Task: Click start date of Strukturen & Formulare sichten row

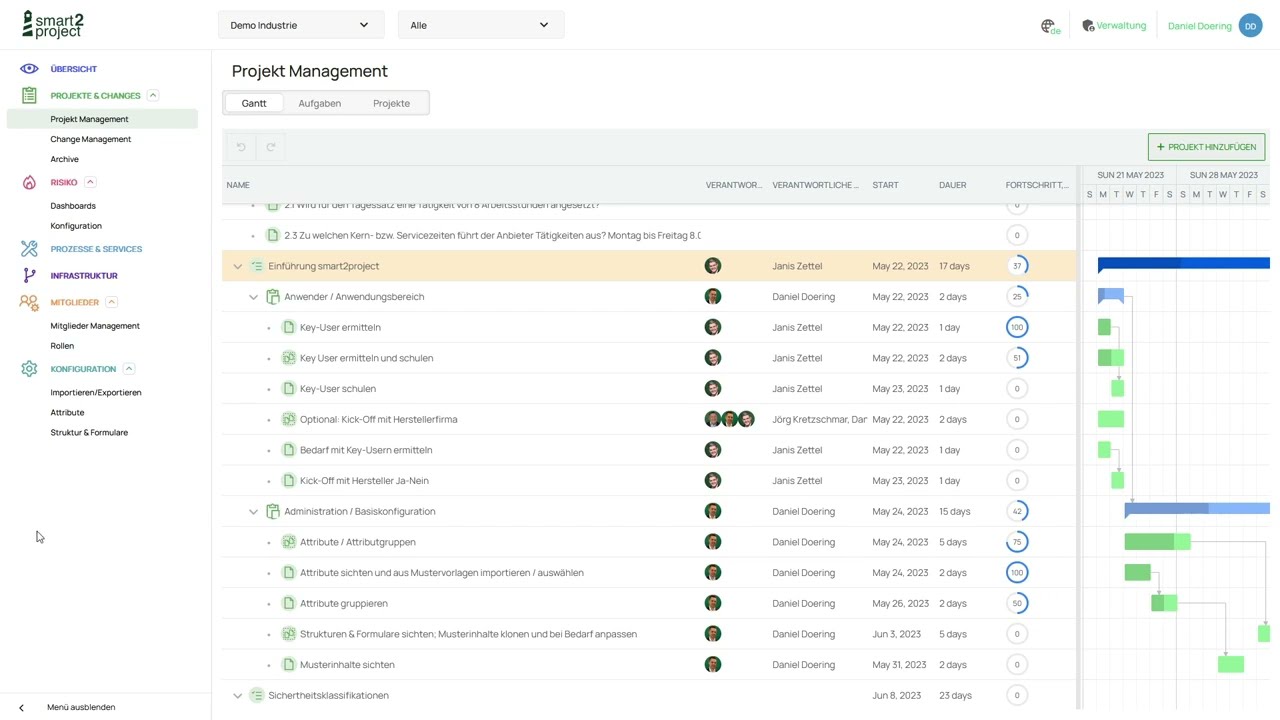Action: 897,634
